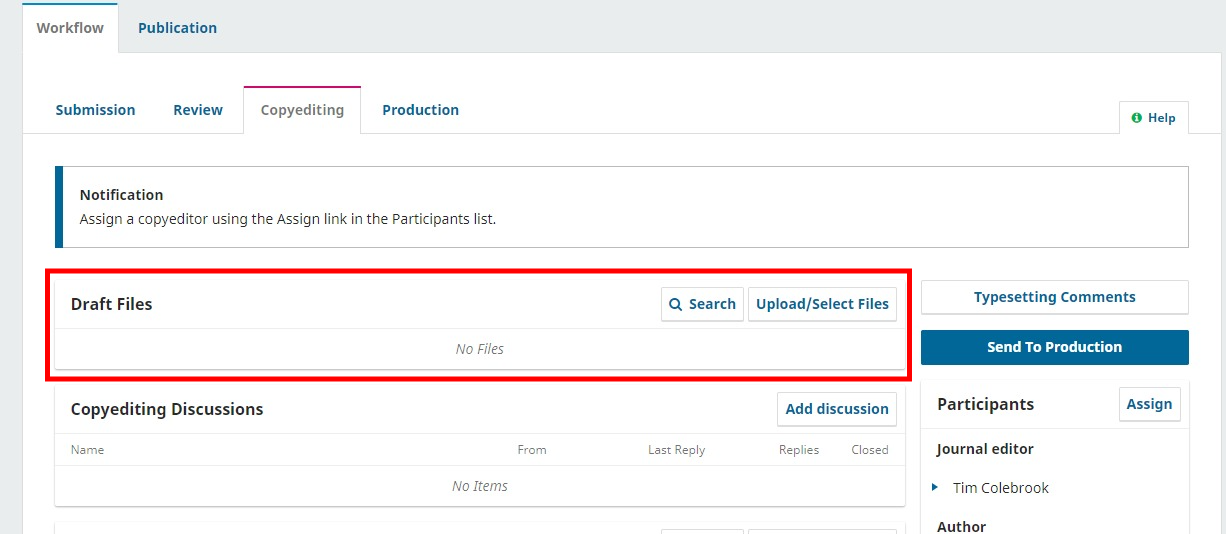Click the From column header
The width and height of the screenshot is (1226, 534).
(x=532, y=450)
